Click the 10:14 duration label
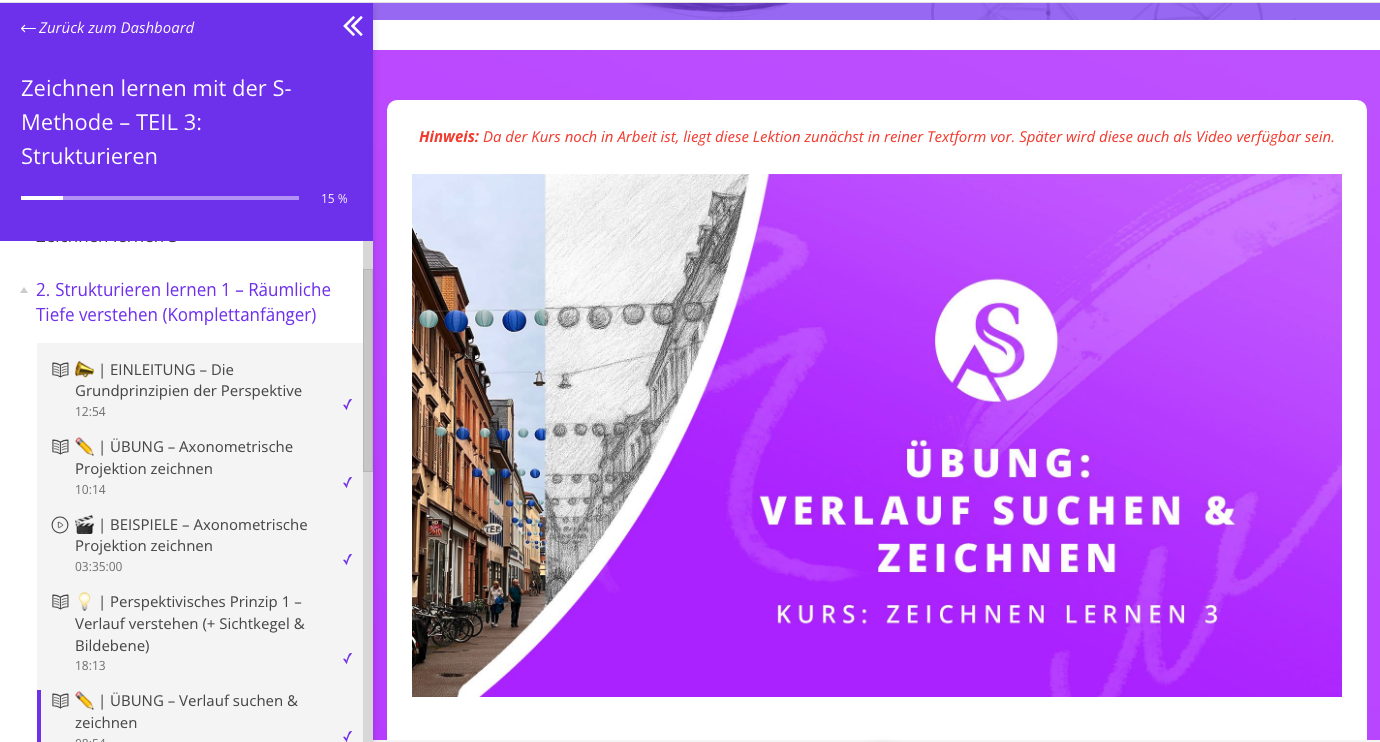Image resolution: width=1380 pixels, height=742 pixels. (x=90, y=490)
